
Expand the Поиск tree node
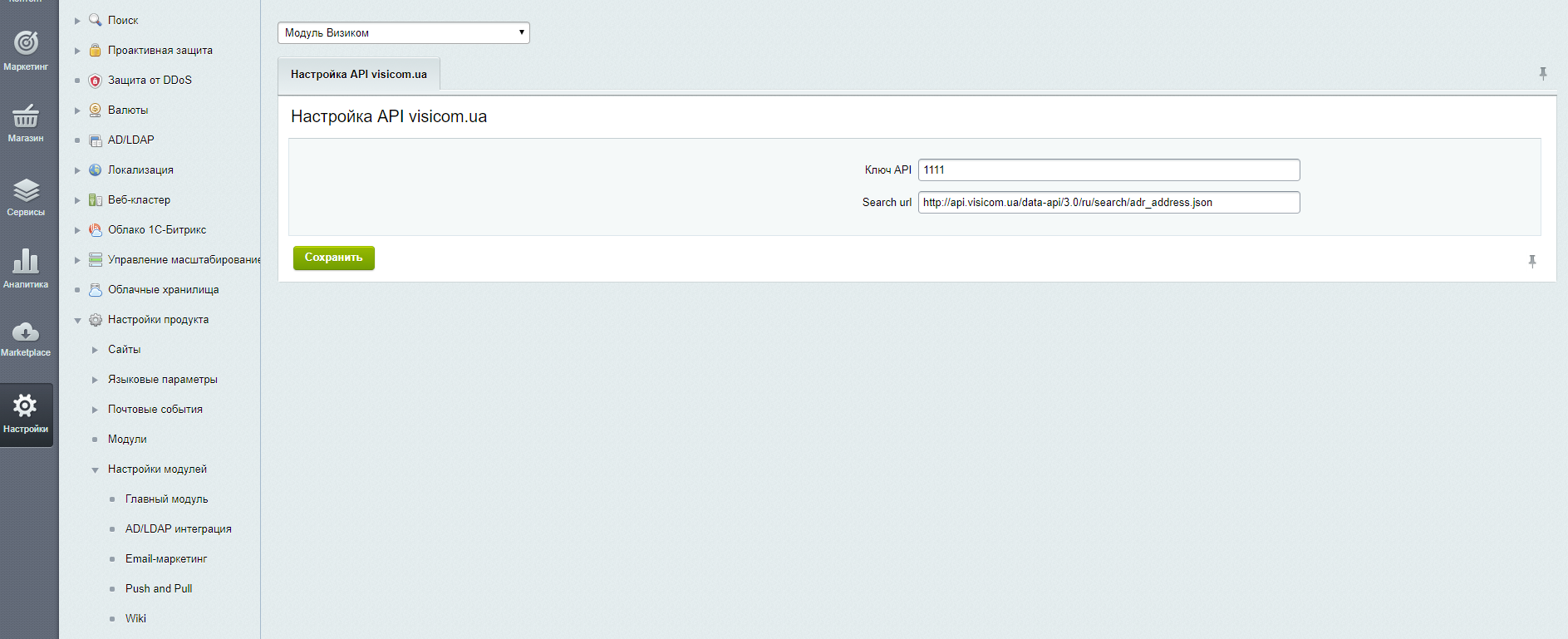(x=77, y=21)
